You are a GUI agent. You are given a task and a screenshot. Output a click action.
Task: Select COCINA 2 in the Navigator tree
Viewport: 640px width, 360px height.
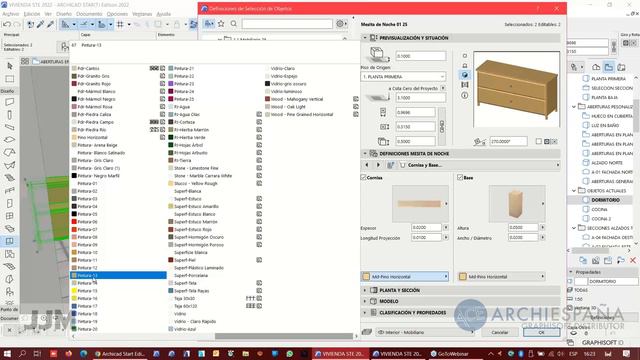coord(601,219)
